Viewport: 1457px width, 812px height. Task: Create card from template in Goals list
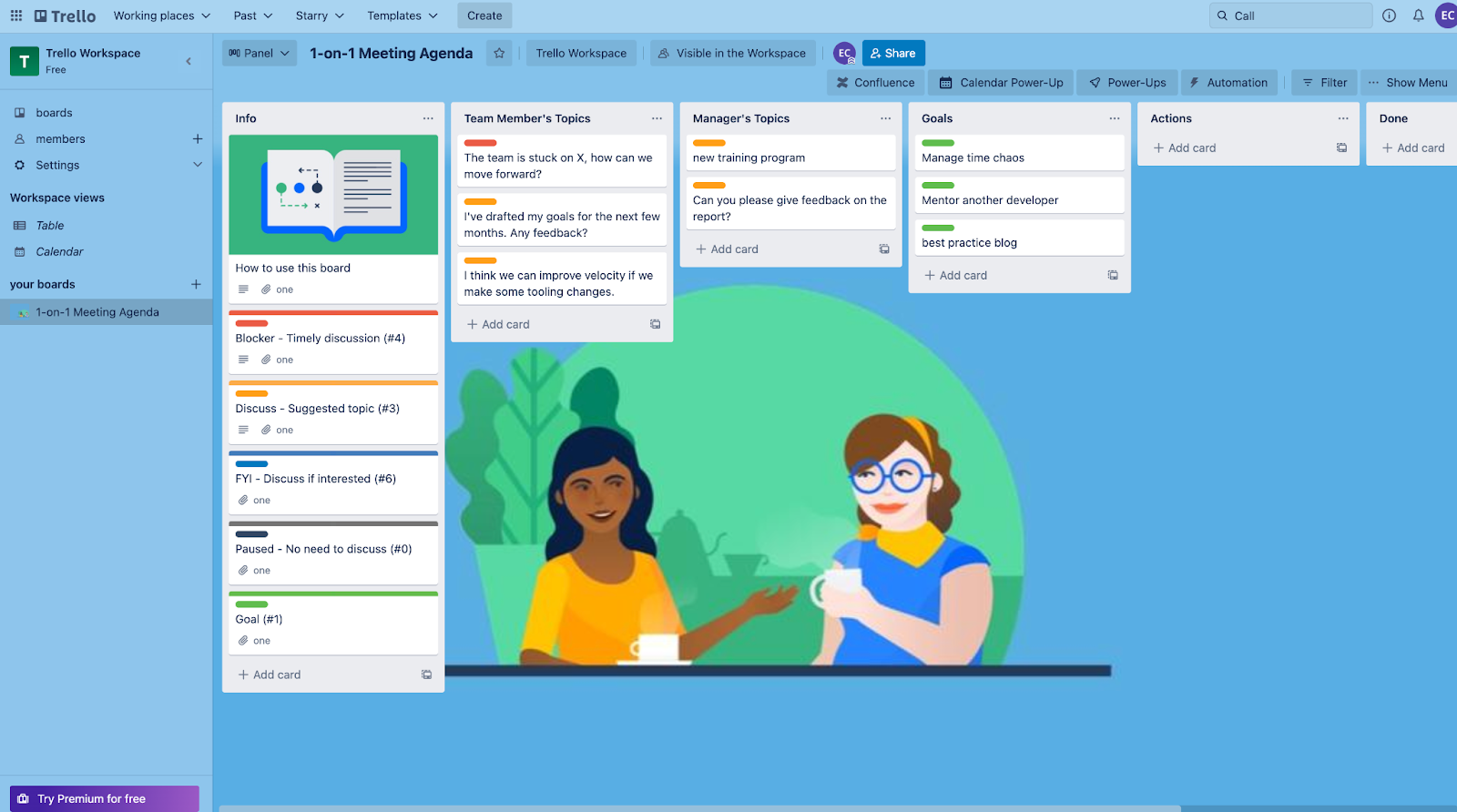[1113, 275]
